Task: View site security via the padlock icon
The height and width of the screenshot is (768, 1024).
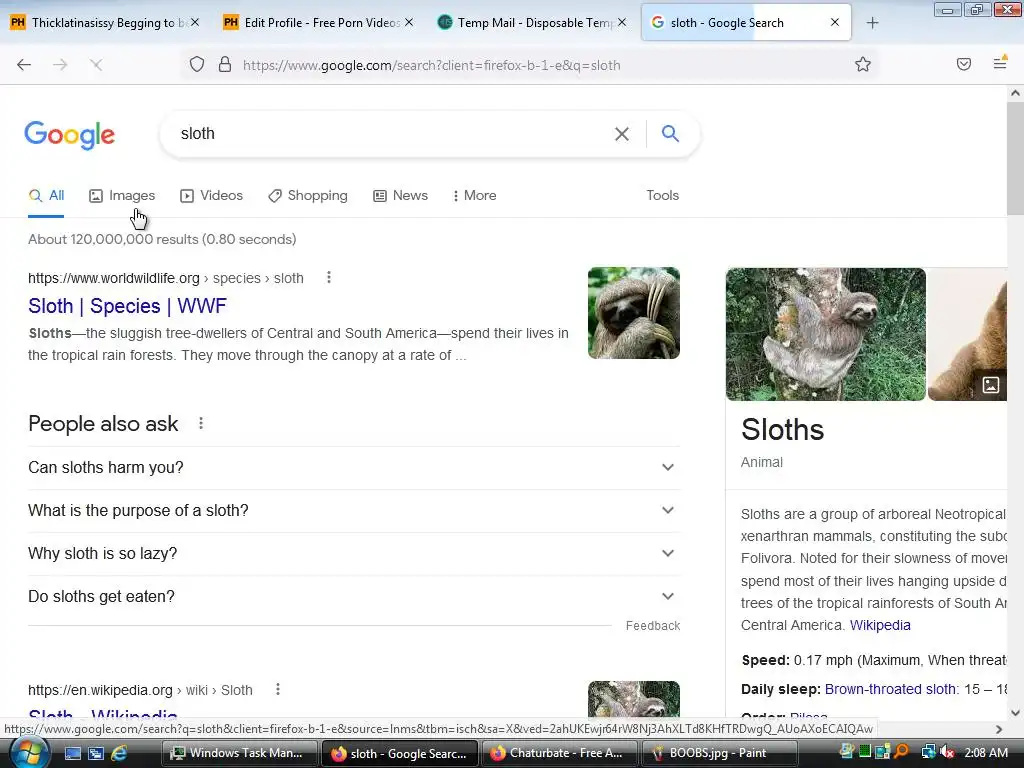Action: click(x=225, y=64)
